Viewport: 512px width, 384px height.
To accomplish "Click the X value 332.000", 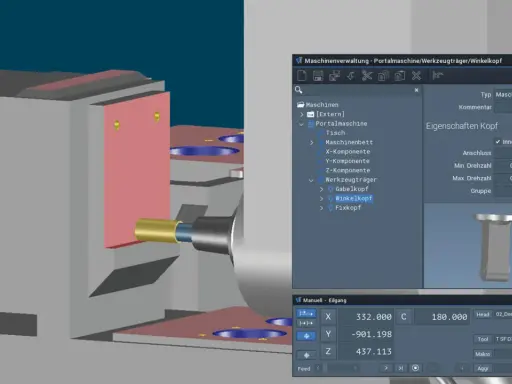I will (373, 317).
